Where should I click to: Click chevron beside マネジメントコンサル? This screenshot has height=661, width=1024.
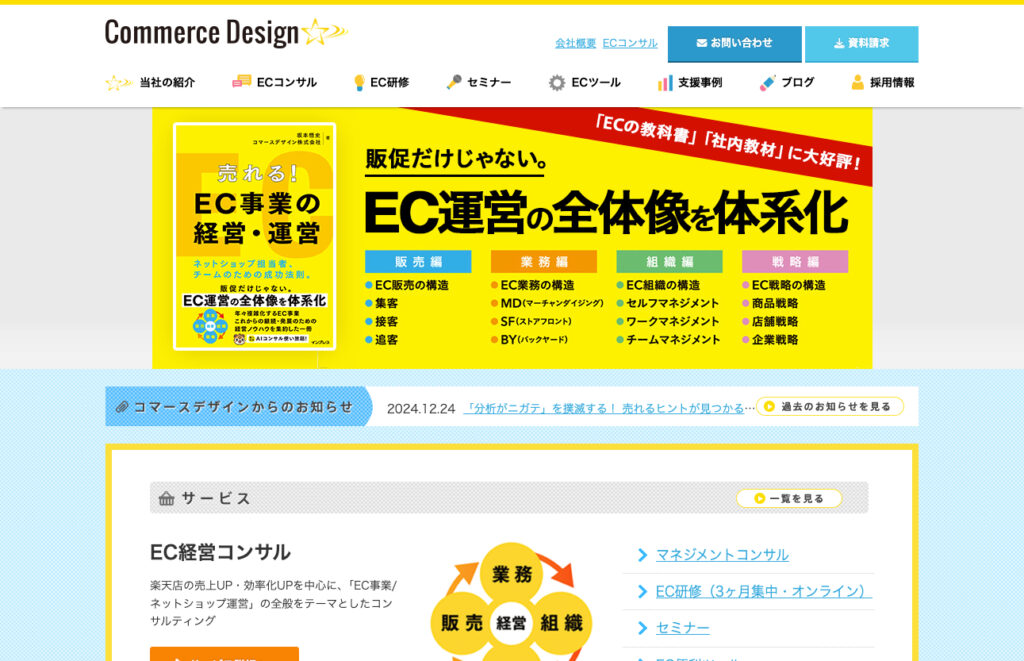click(643, 555)
